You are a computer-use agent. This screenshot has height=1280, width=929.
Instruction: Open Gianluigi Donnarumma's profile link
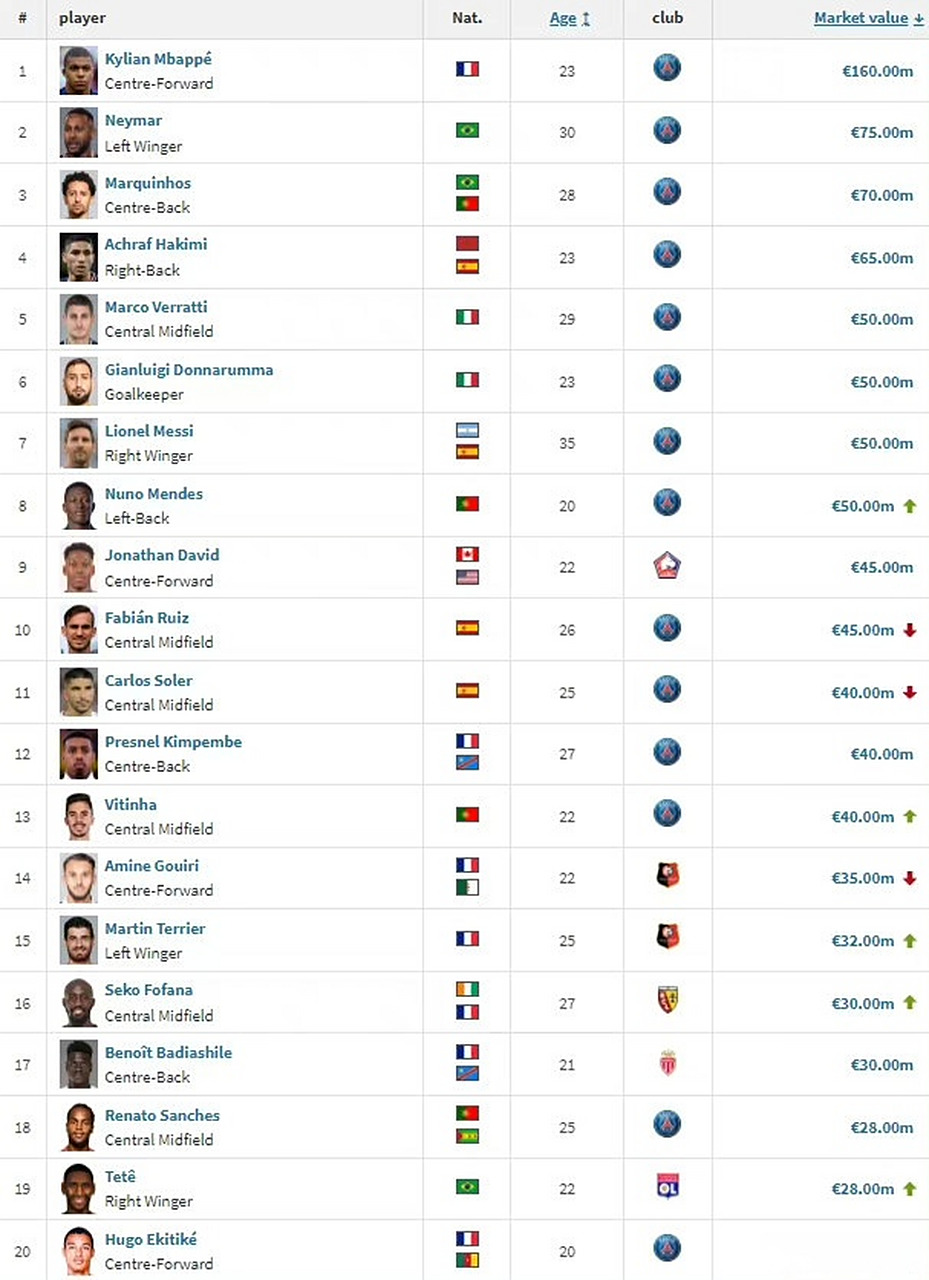[x=188, y=369]
